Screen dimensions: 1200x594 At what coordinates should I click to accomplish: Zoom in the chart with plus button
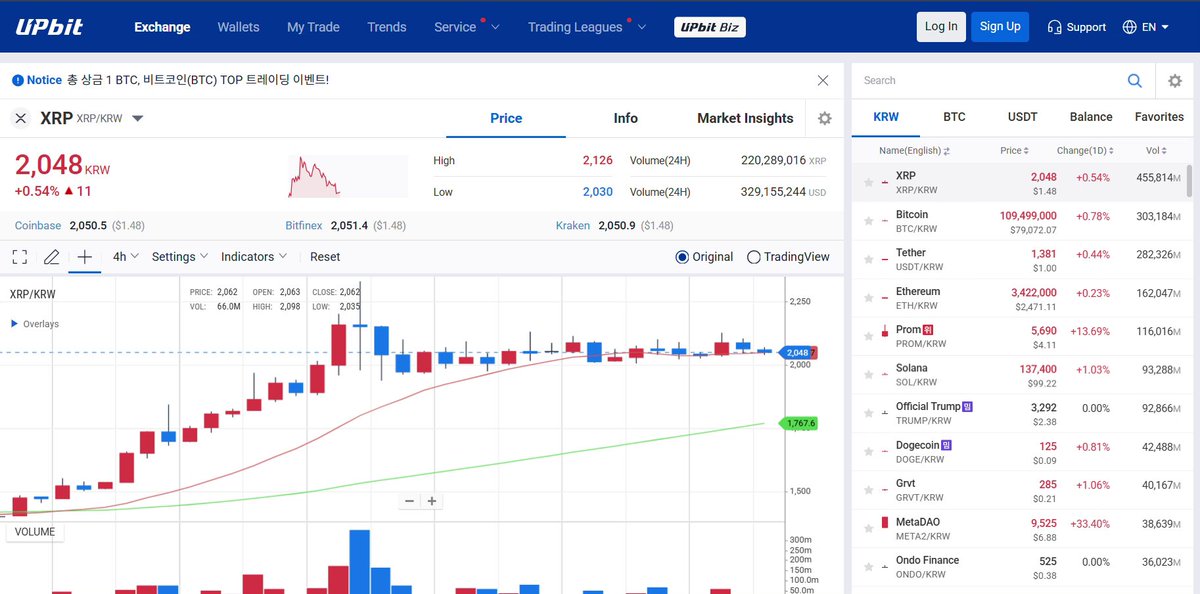point(432,501)
